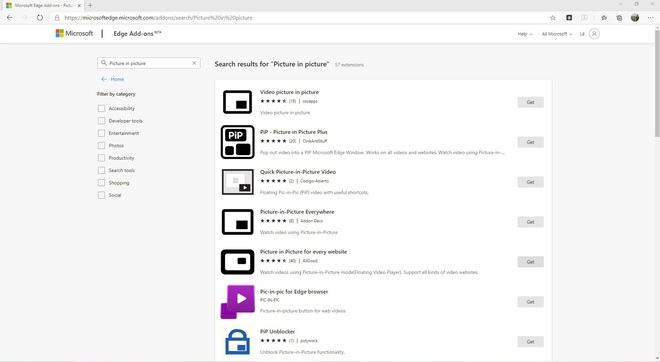Check the Social category filter
Viewport: 660px width, 362px height.
coord(101,195)
